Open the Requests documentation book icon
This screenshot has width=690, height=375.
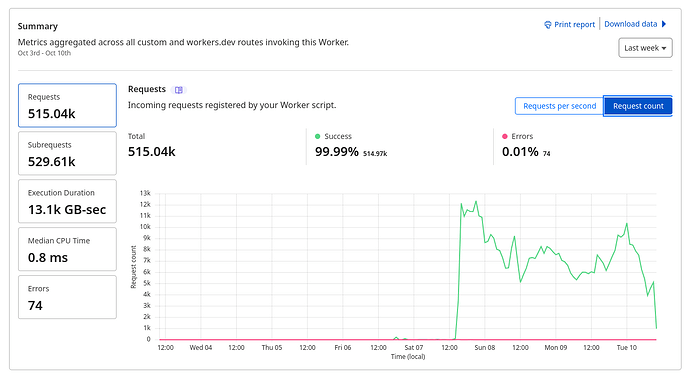(x=179, y=90)
